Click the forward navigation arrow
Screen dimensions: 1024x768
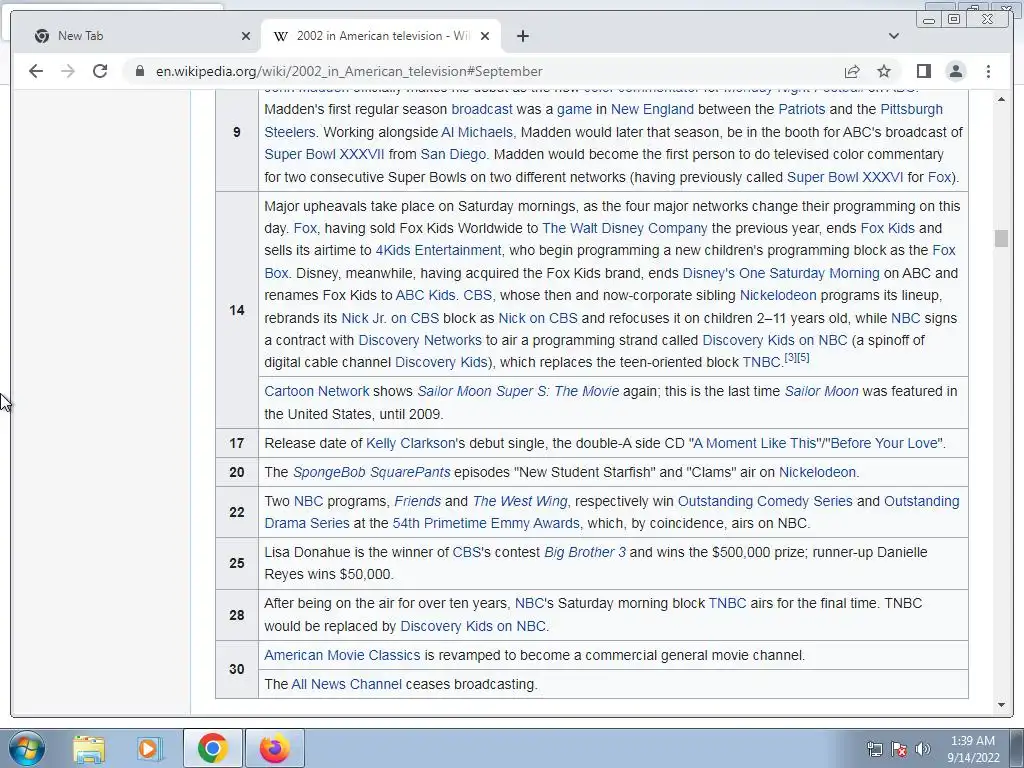pyautogui.click(x=68, y=71)
